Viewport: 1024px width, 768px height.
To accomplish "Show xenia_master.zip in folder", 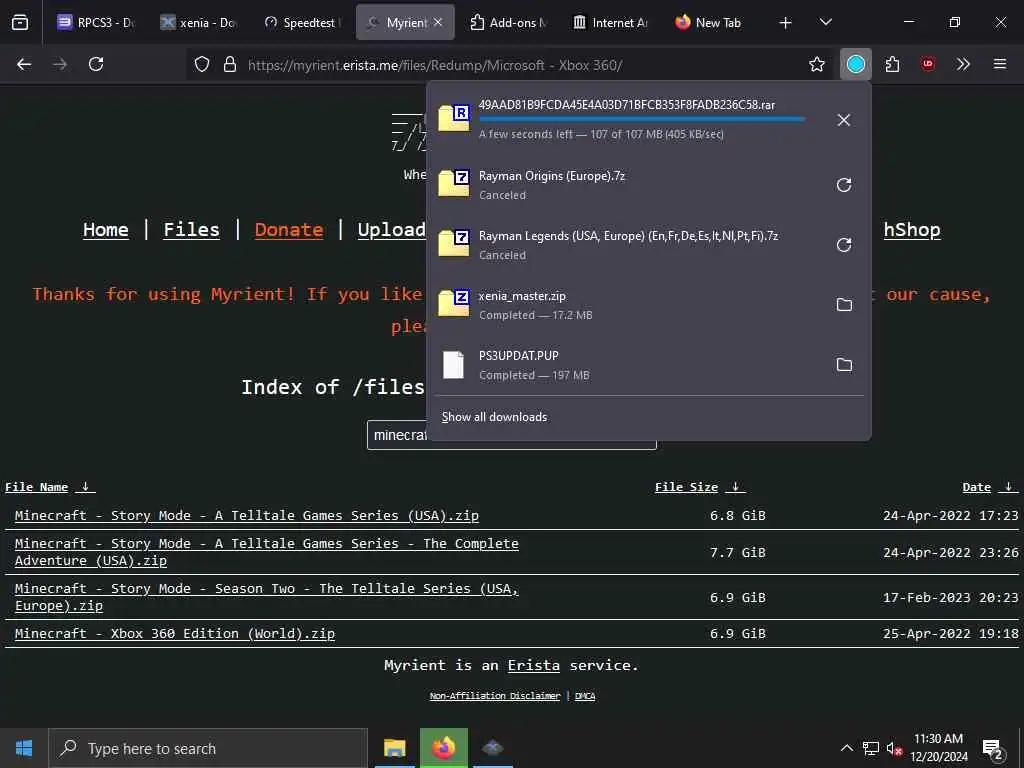I will pyautogui.click(x=844, y=305).
